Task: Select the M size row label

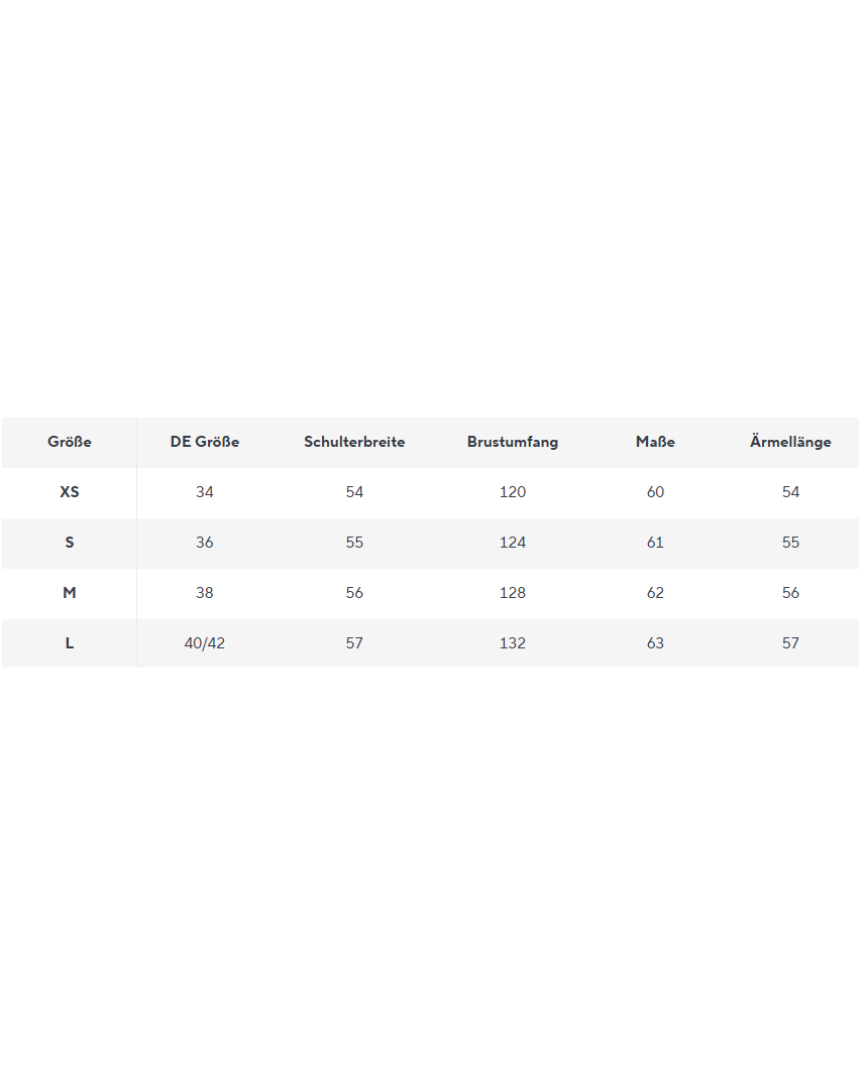Action: pos(69,593)
